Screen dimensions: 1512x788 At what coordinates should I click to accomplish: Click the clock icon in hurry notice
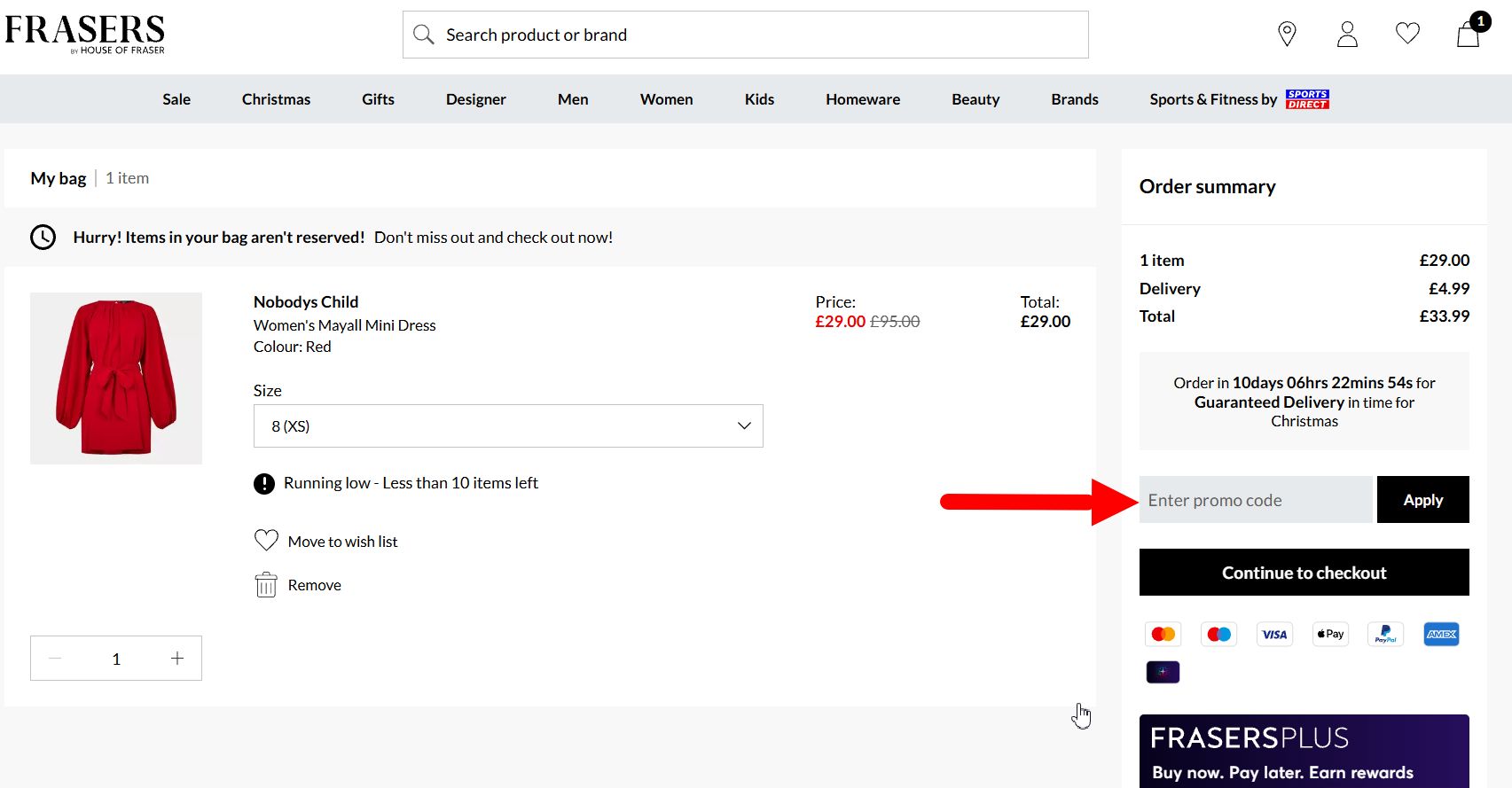tap(43, 238)
